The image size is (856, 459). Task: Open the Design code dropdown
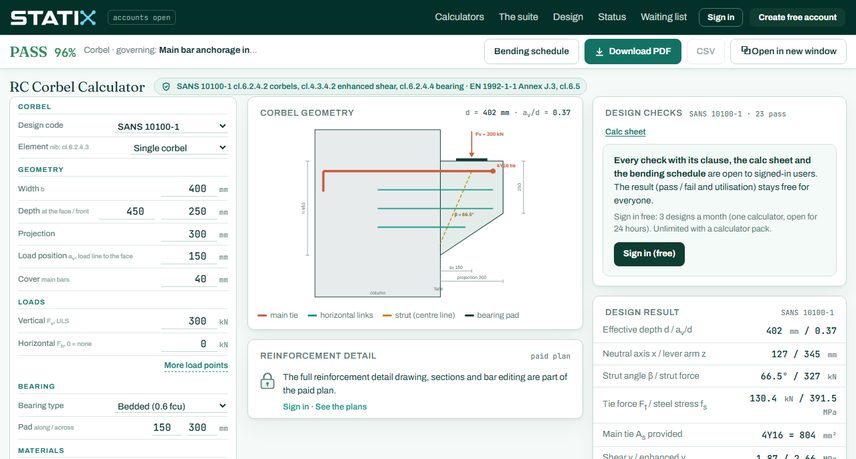click(171, 126)
